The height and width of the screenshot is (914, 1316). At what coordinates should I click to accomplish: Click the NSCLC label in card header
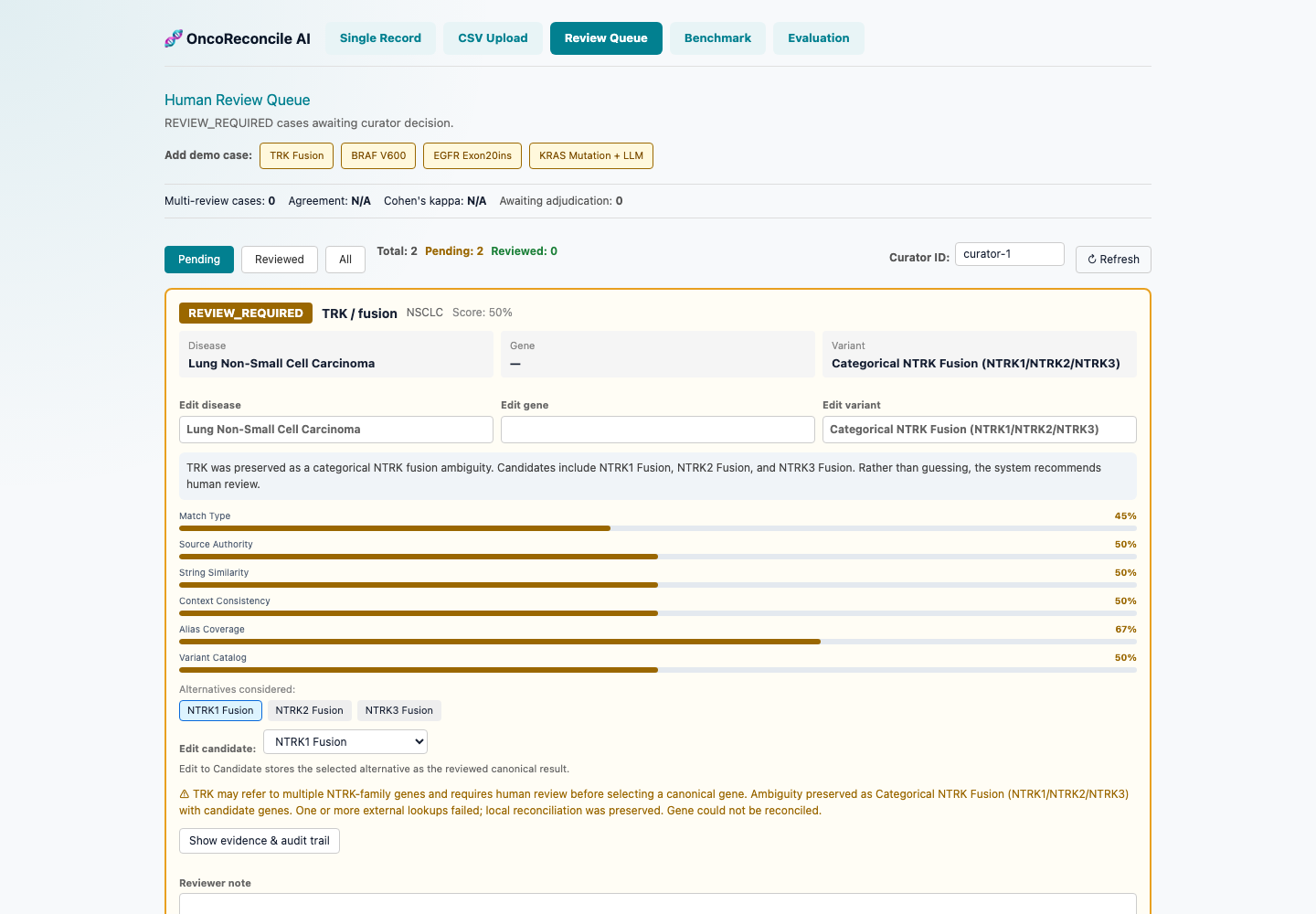(x=425, y=313)
